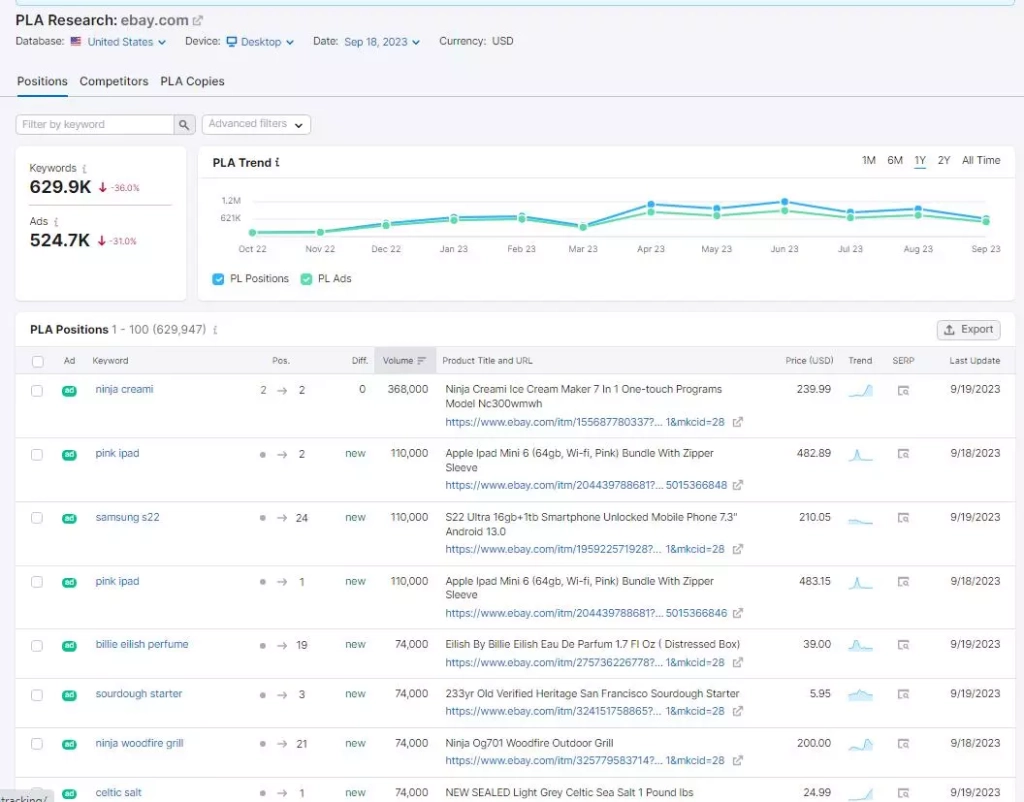Viewport: 1024px width, 802px height.
Task: Open external link icon for Woodfire Grill URL
Action: 737,761
